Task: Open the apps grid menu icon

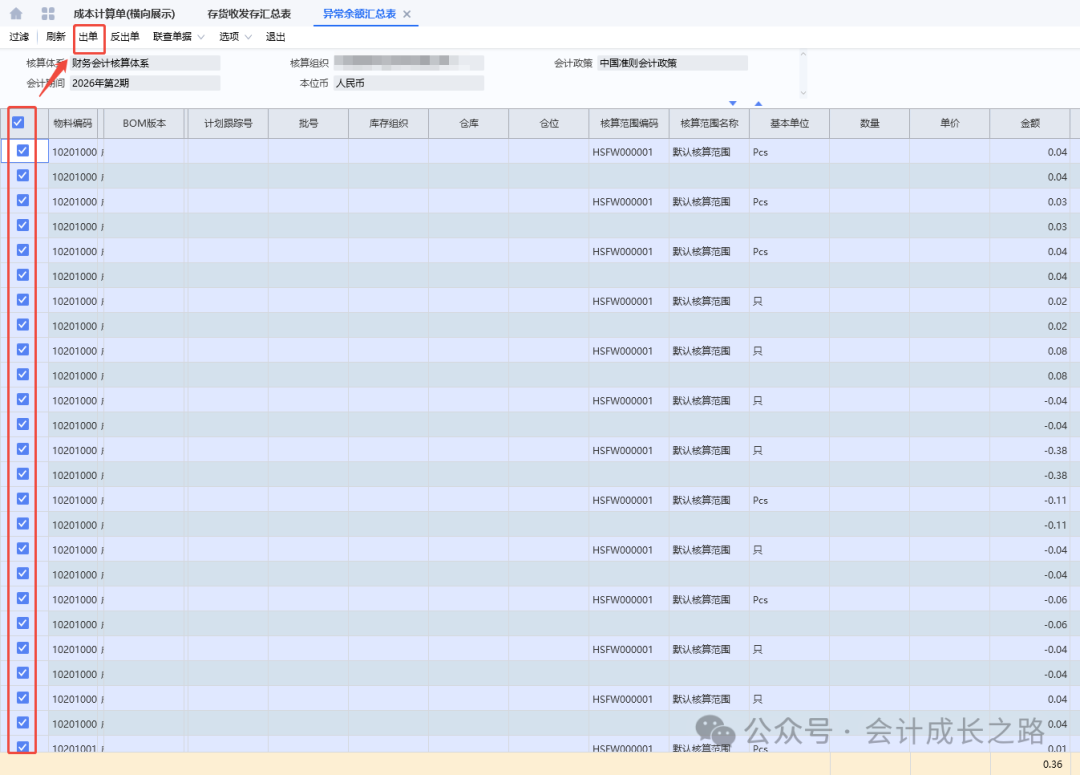Action: click(48, 14)
